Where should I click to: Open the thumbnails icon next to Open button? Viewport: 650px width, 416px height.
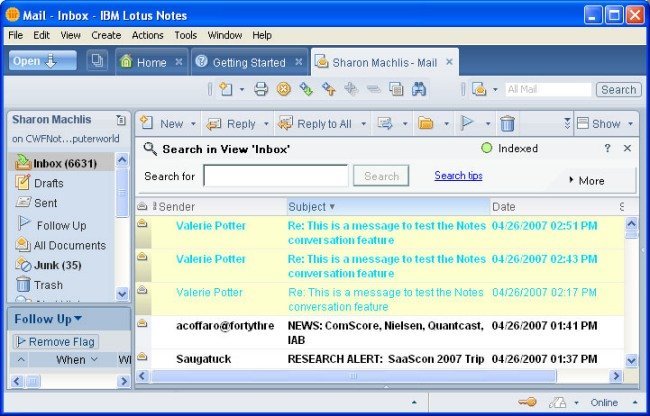pos(97,61)
